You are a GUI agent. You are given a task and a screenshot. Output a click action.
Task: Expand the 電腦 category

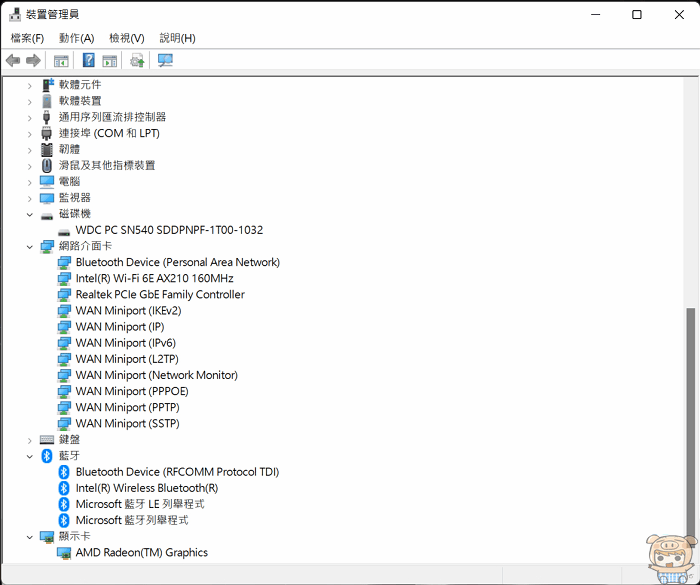point(29,182)
